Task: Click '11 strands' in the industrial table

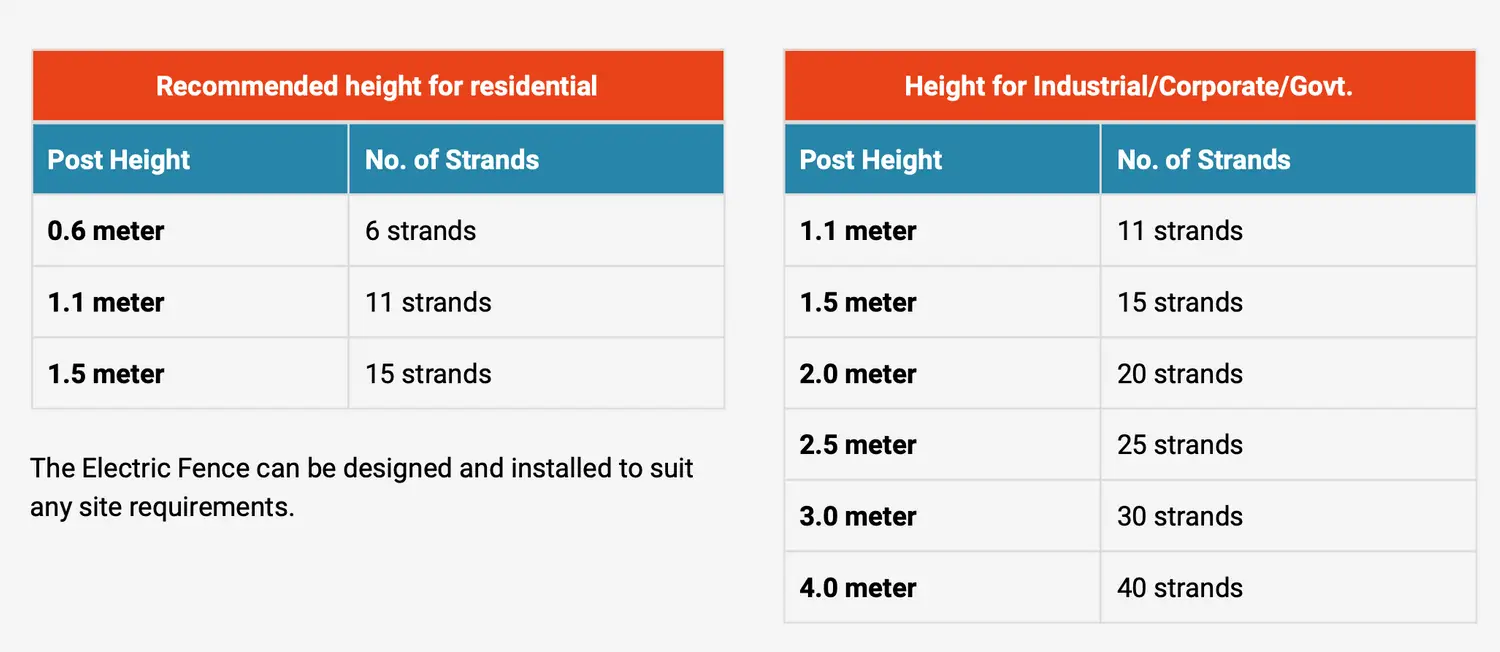Action: pos(1180,231)
